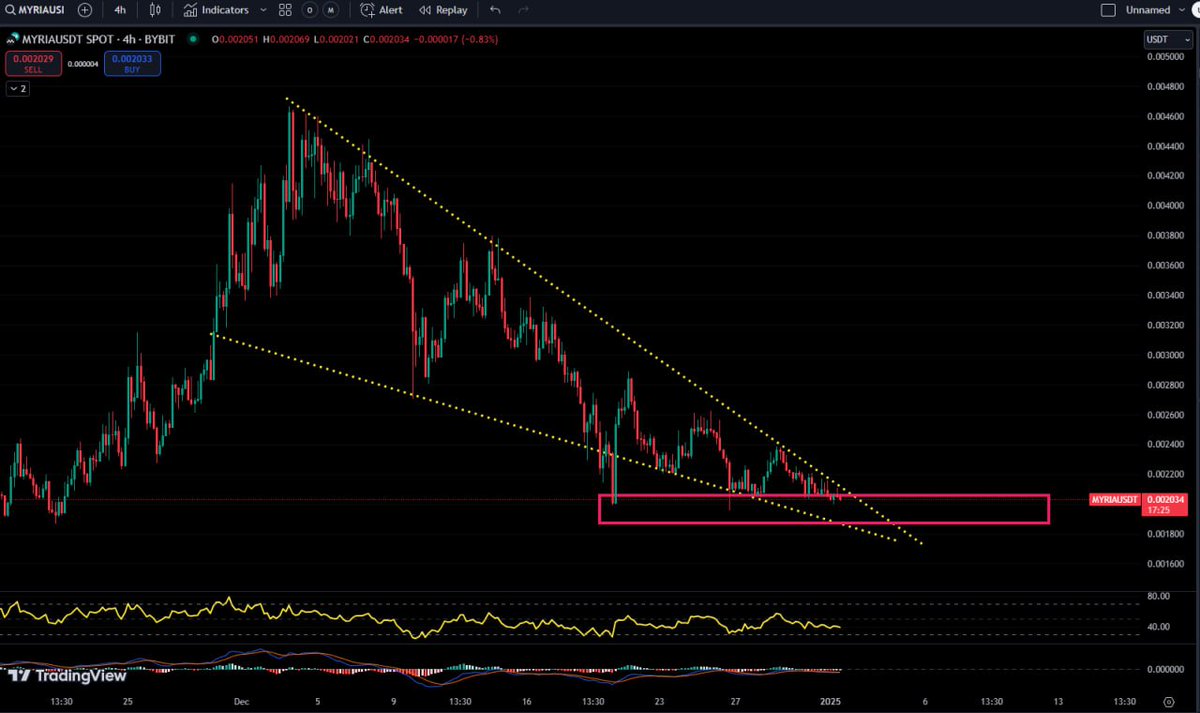Redo the last chart action
The width and height of the screenshot is (1200, 713).
(523, 10)
